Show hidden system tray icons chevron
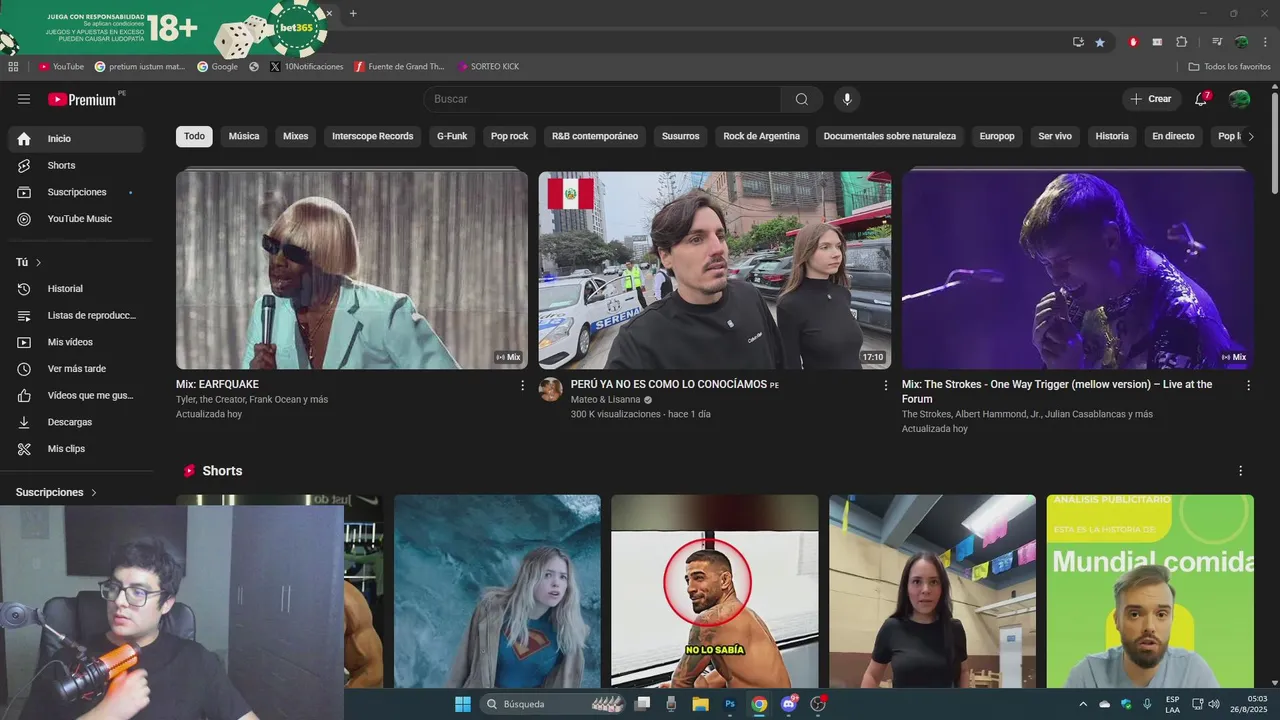The width and height of the screenshot is (1280, 720). pos(1083,704)
